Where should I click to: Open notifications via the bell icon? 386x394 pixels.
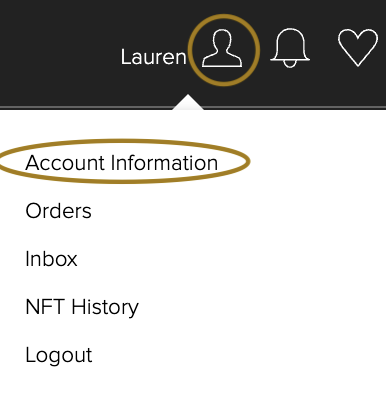click(290, 48)
